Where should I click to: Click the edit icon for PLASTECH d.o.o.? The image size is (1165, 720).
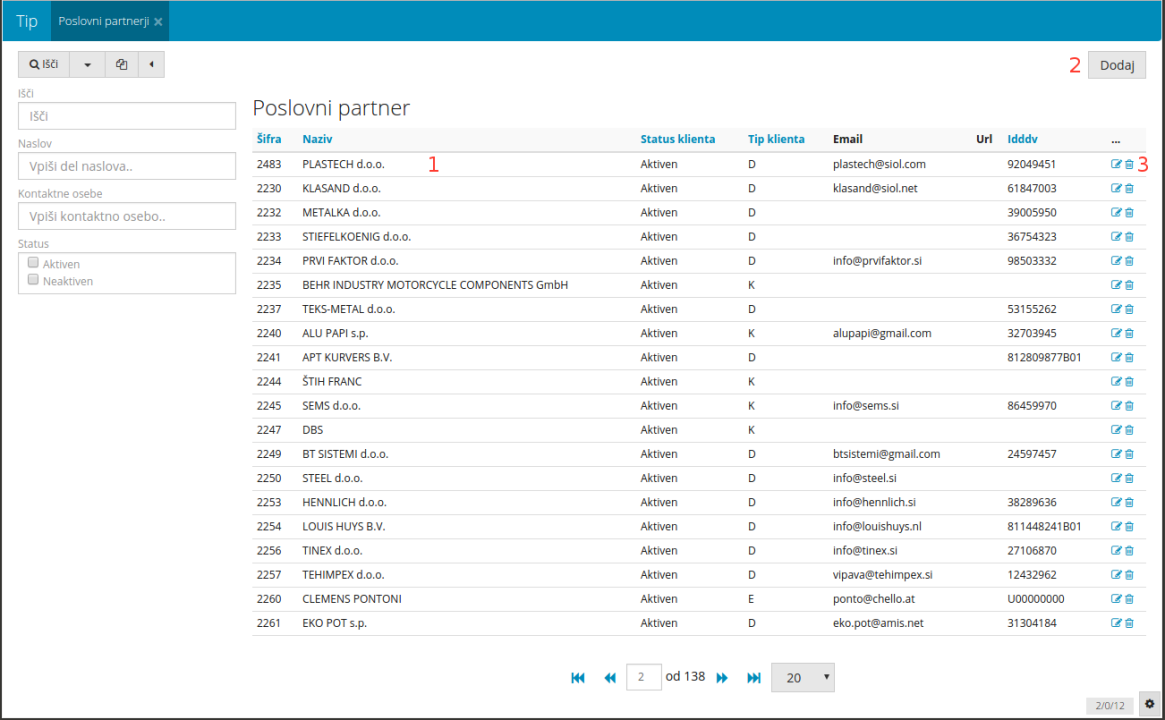click(x=1116, y=164)
